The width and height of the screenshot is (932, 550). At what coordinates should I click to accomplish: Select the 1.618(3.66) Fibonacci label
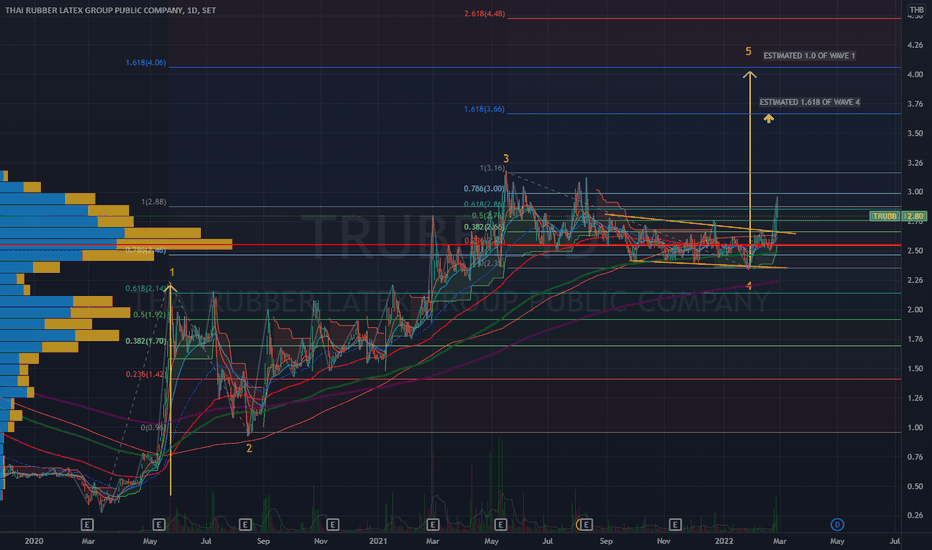click(484, 109)
